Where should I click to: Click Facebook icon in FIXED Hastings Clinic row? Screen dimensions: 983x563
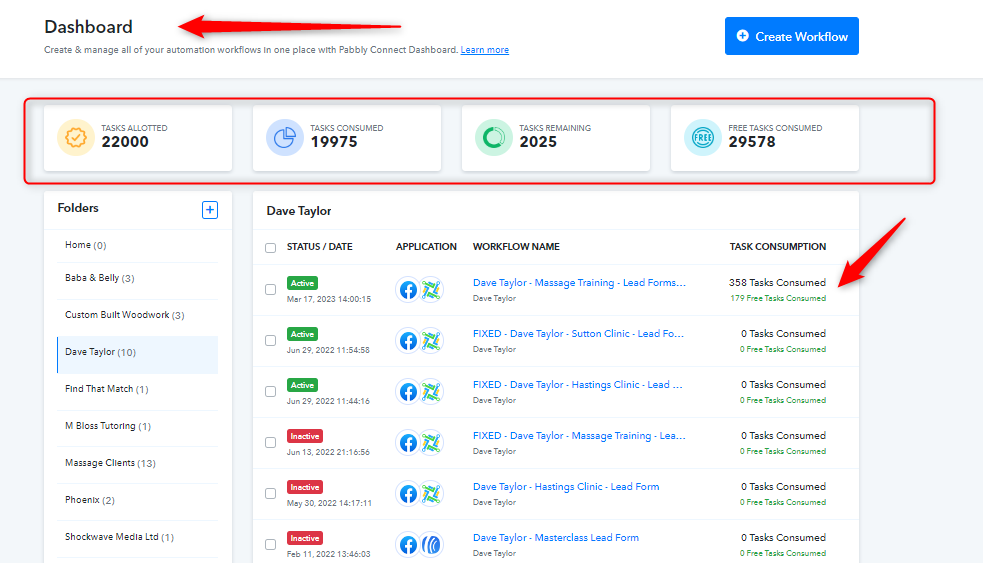pos(408,392)
